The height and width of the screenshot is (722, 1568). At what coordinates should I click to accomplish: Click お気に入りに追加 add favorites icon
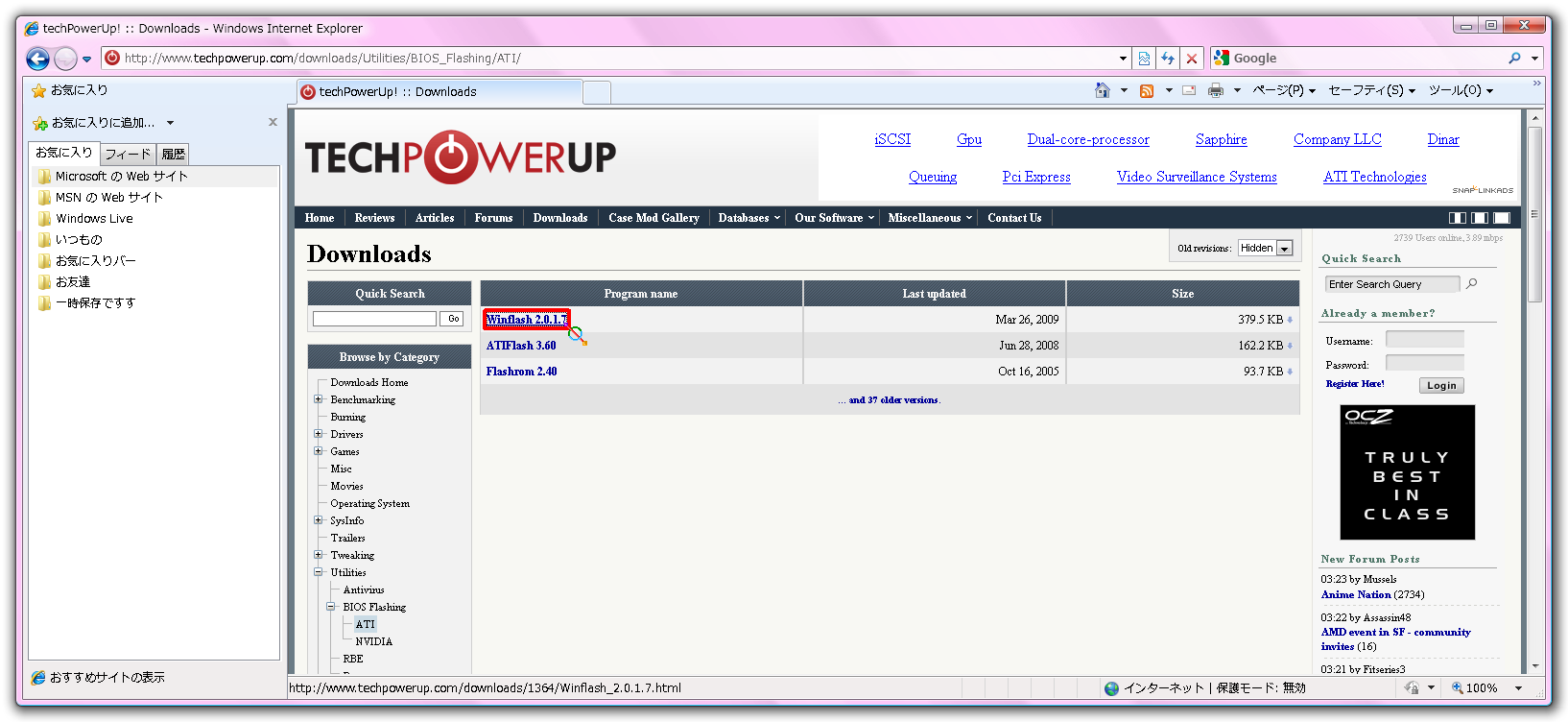pos(39,123)
